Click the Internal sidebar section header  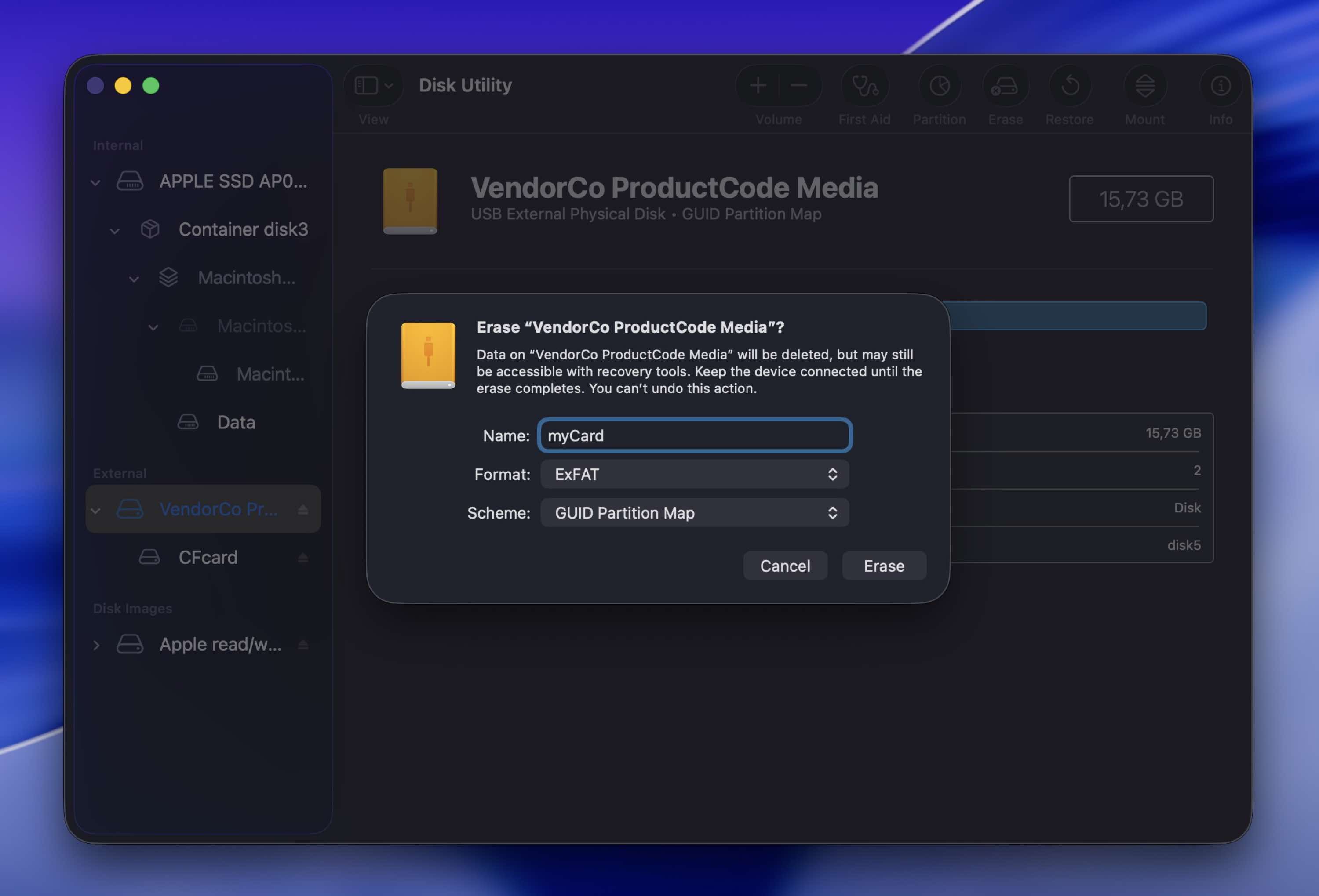118,145
